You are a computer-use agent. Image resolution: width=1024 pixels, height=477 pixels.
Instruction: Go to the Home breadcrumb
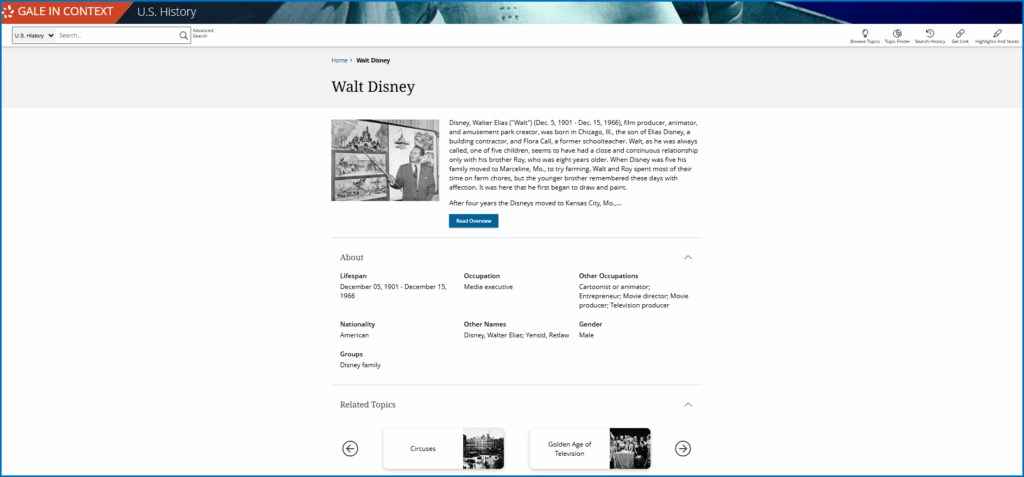[x=340, y=60]
